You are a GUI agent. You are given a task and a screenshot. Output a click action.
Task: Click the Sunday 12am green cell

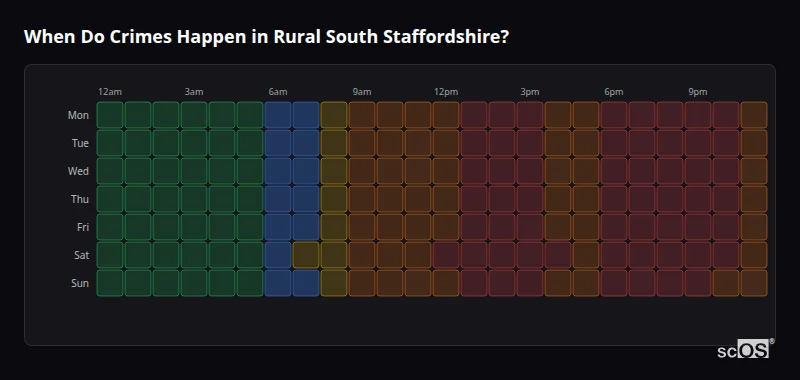[110, 283]
